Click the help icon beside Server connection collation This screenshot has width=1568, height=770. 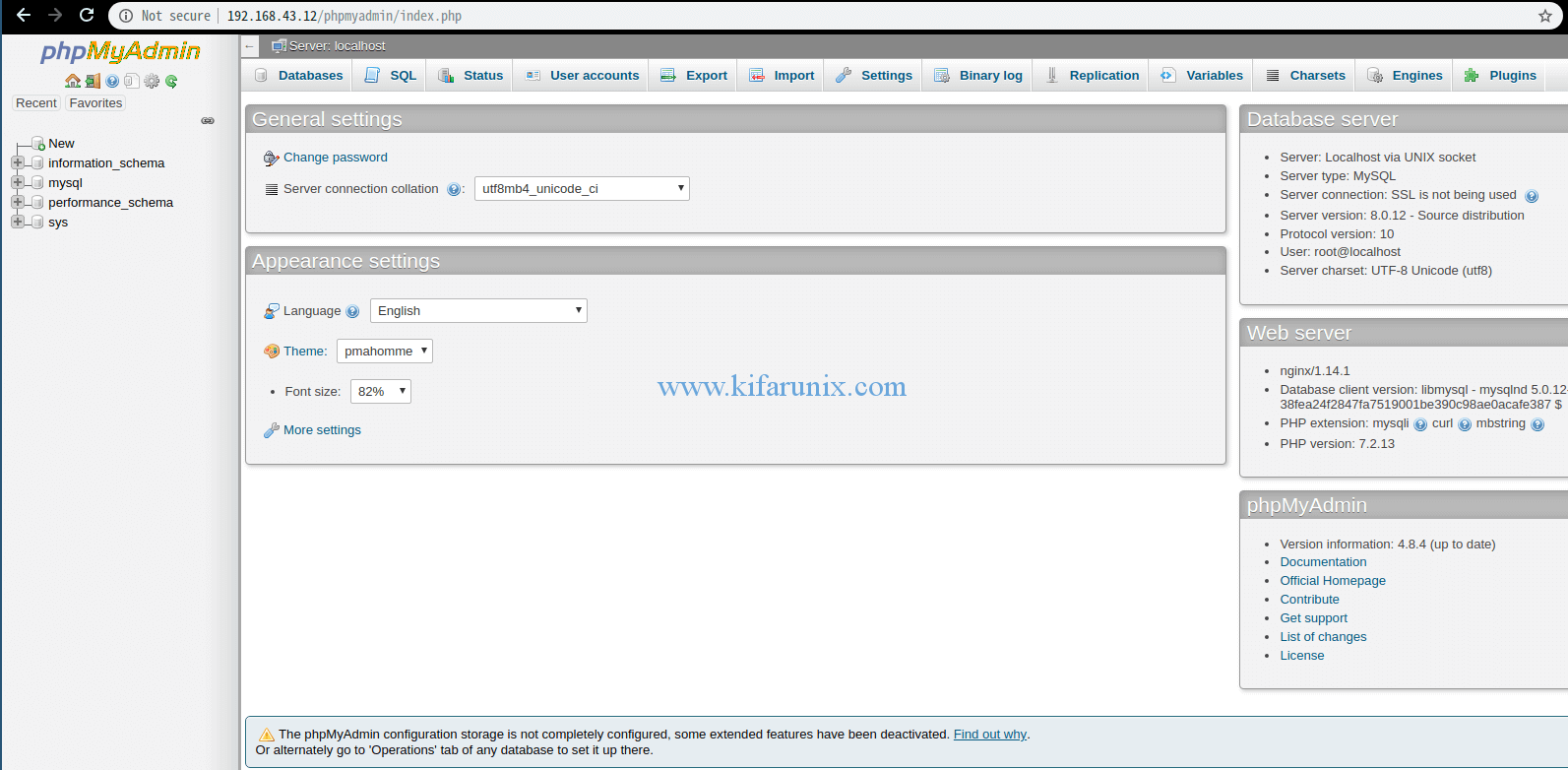453,189
